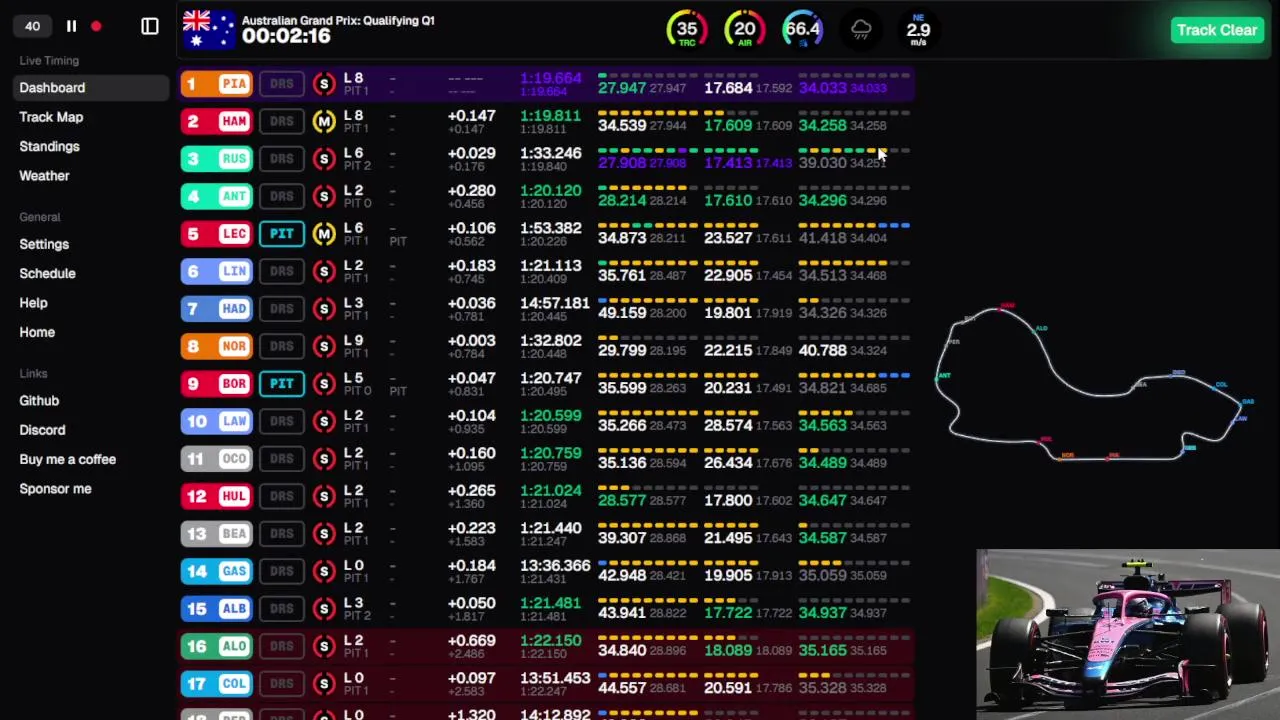The image size is (1280, 720).
Task: Select the RUS driver tag
Action: pos(216,159)
